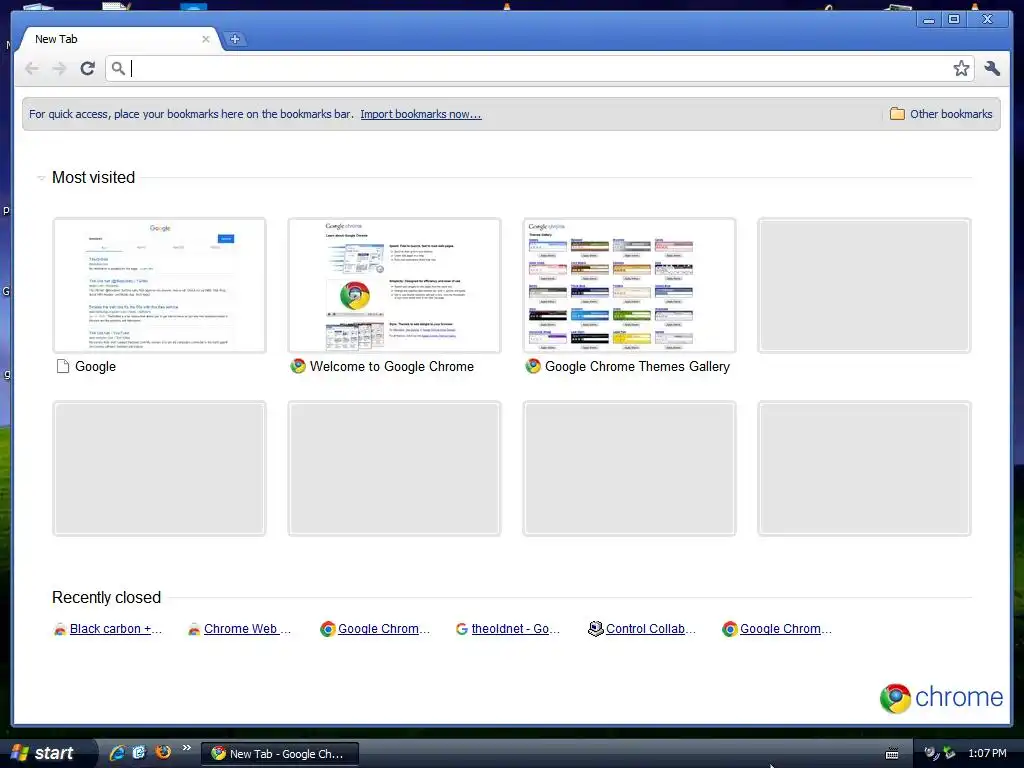Click the first tray icon beside the clock
The width and height of the screenshot is (1024, 768).
point(931,753)
